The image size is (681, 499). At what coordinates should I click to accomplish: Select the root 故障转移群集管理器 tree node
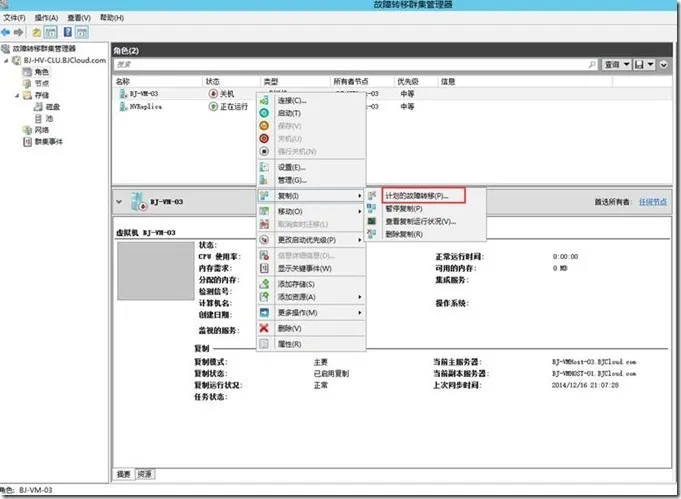(44, 48)
